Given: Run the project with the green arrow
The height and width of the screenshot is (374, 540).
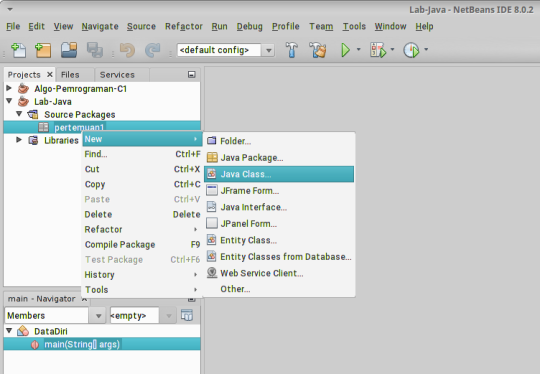Looking at the screenshot, I should tap(345, 50).
